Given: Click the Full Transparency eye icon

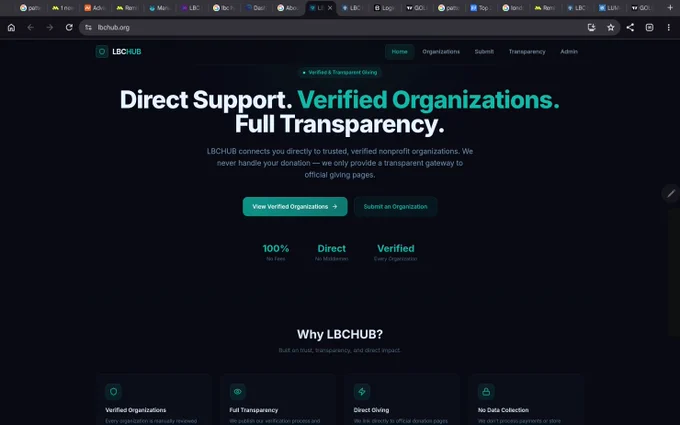Looking at the screenshot, I should pos(238,392).
